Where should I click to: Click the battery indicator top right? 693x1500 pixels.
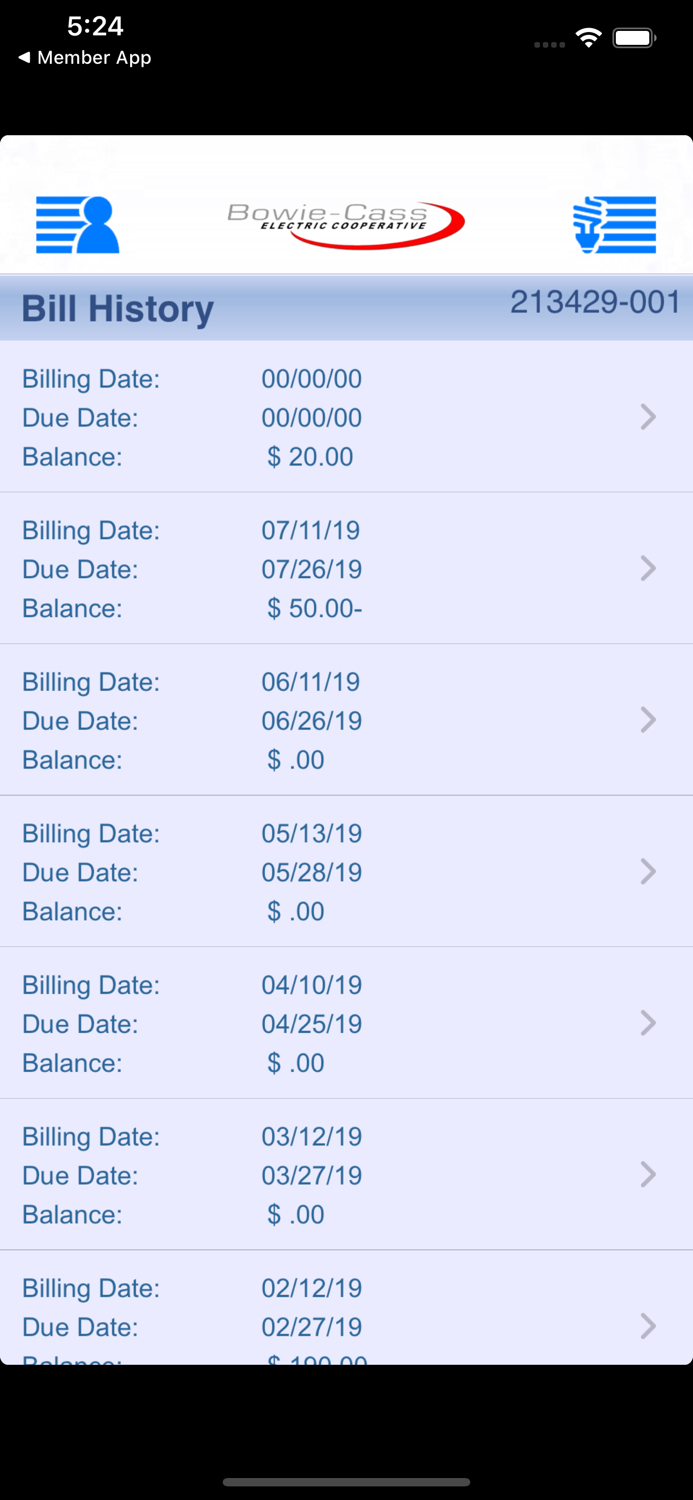[x=634, y=36]
